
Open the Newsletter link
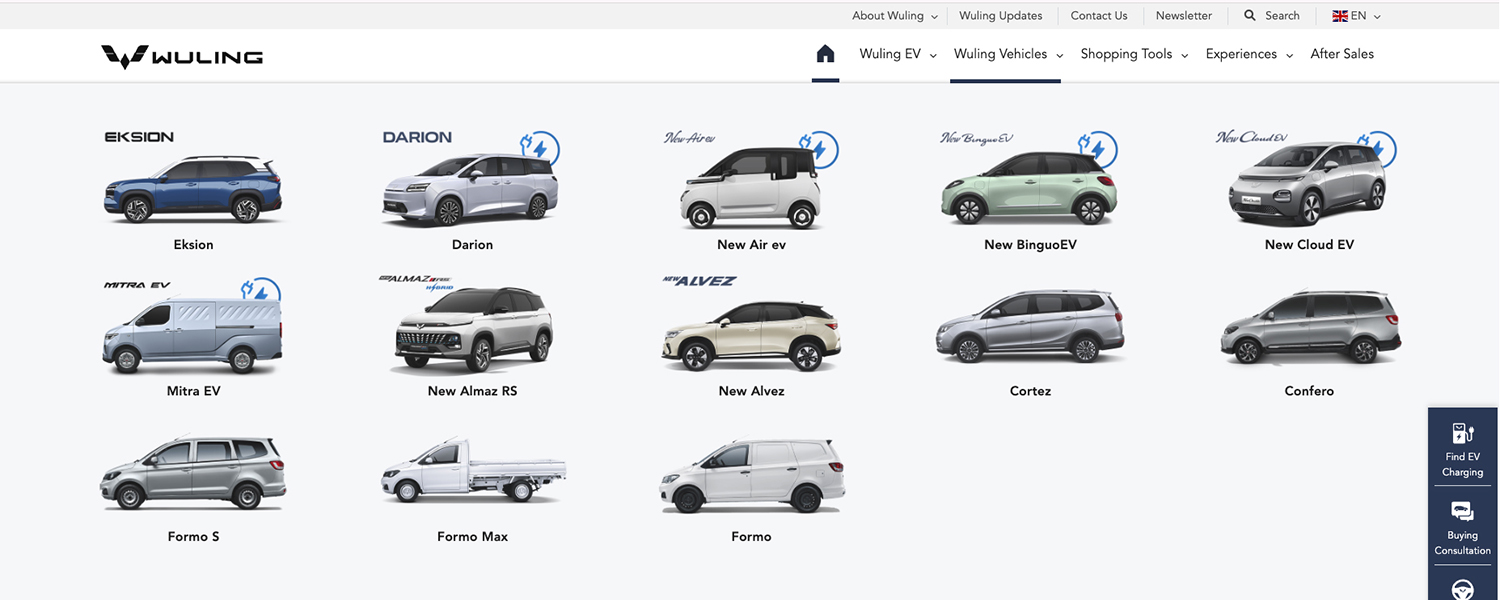click(x=1183, y=16)
